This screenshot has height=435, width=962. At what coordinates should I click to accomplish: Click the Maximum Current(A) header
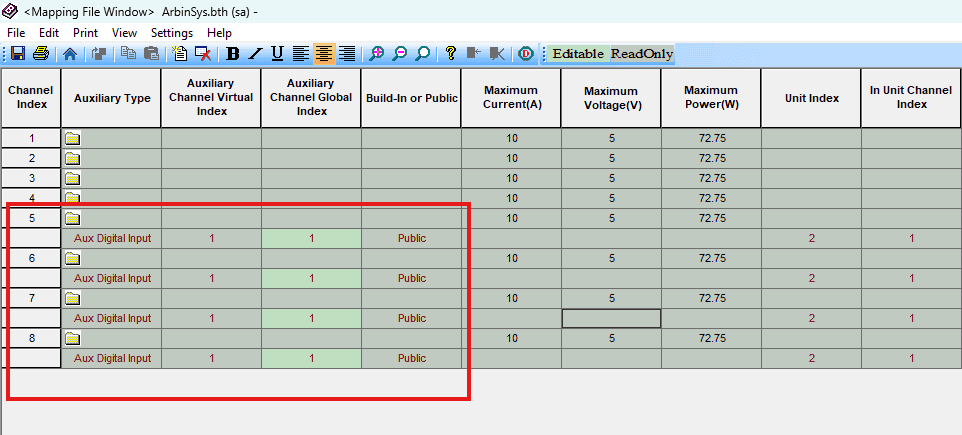[x=511, y=98]
